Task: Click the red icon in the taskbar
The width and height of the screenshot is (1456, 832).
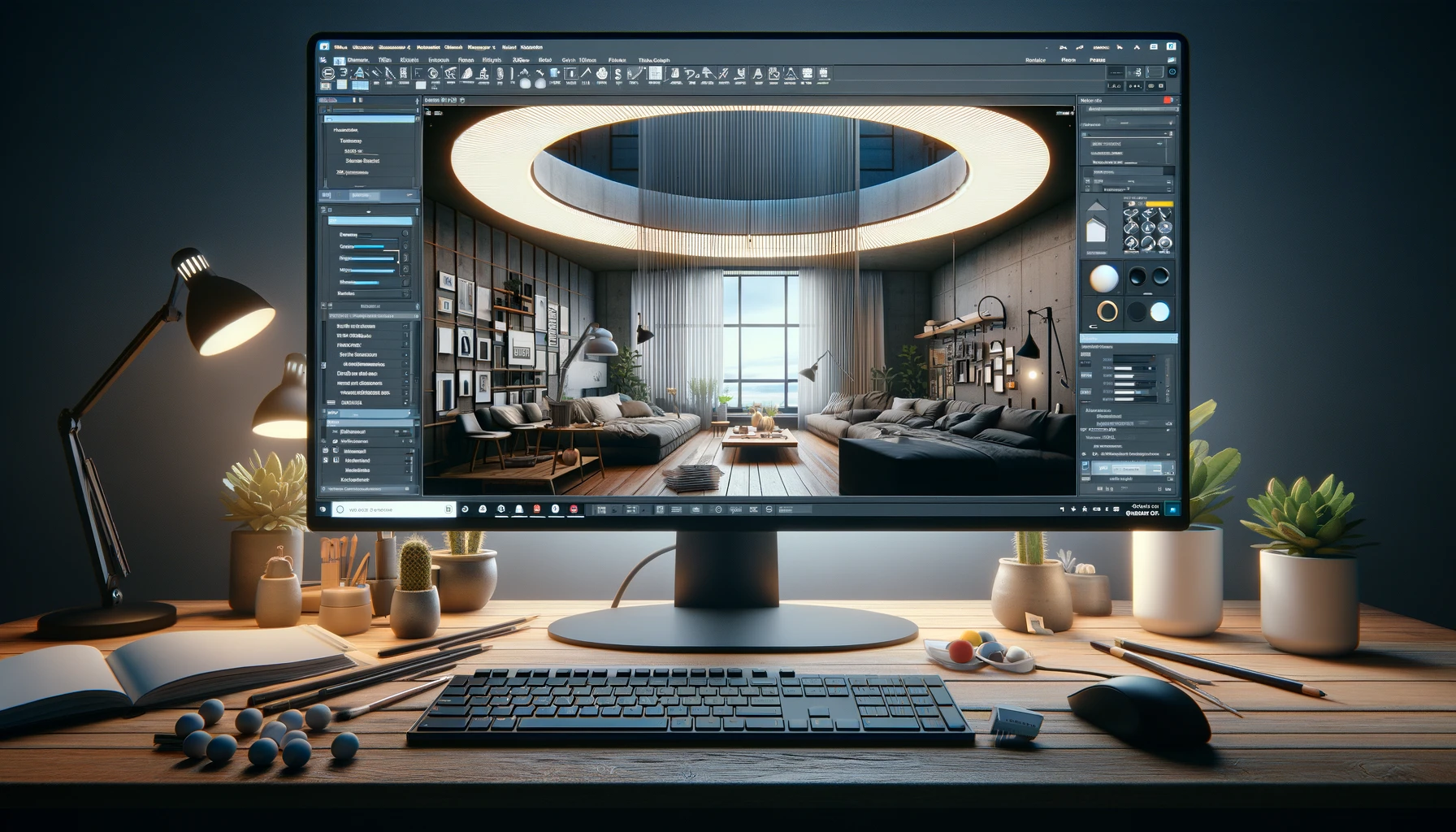Action: tap(537, 509)
